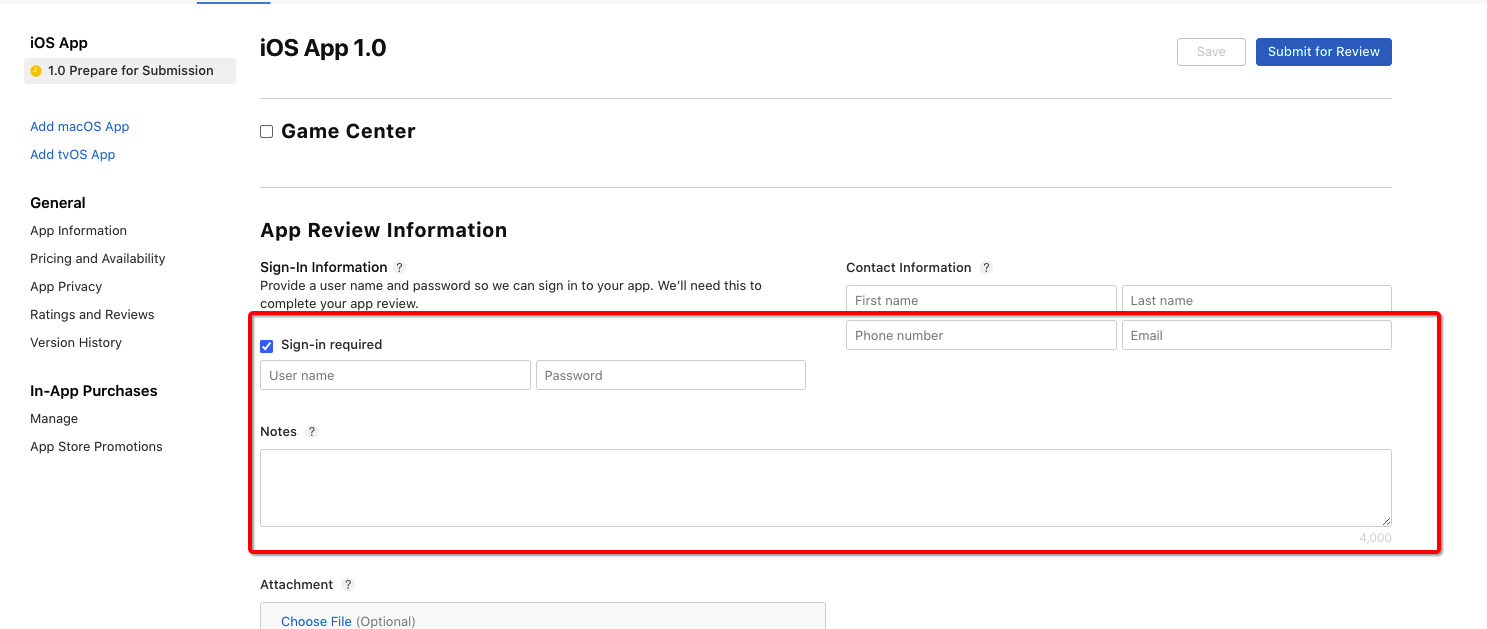Enable the Game Center checkbox
This screenshot has width=1487, height=629.
pyautogui.click(x=267, y=132)
